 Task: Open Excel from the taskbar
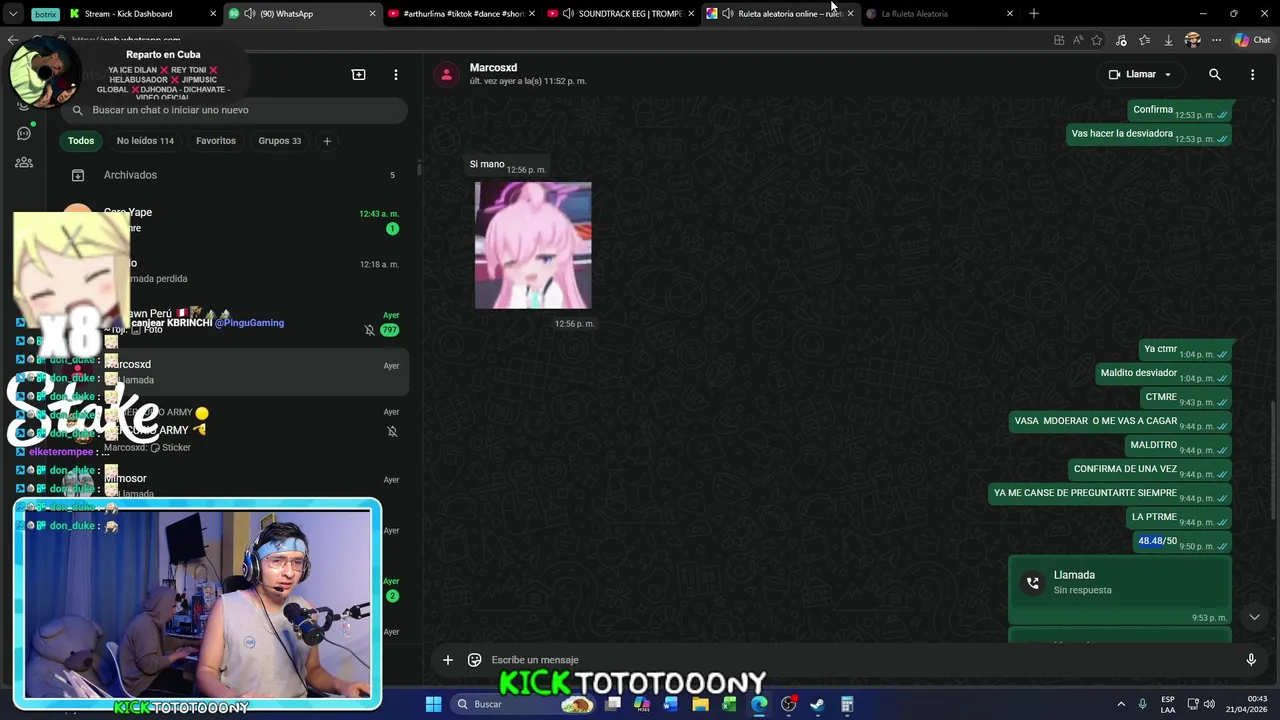[729, 704]
